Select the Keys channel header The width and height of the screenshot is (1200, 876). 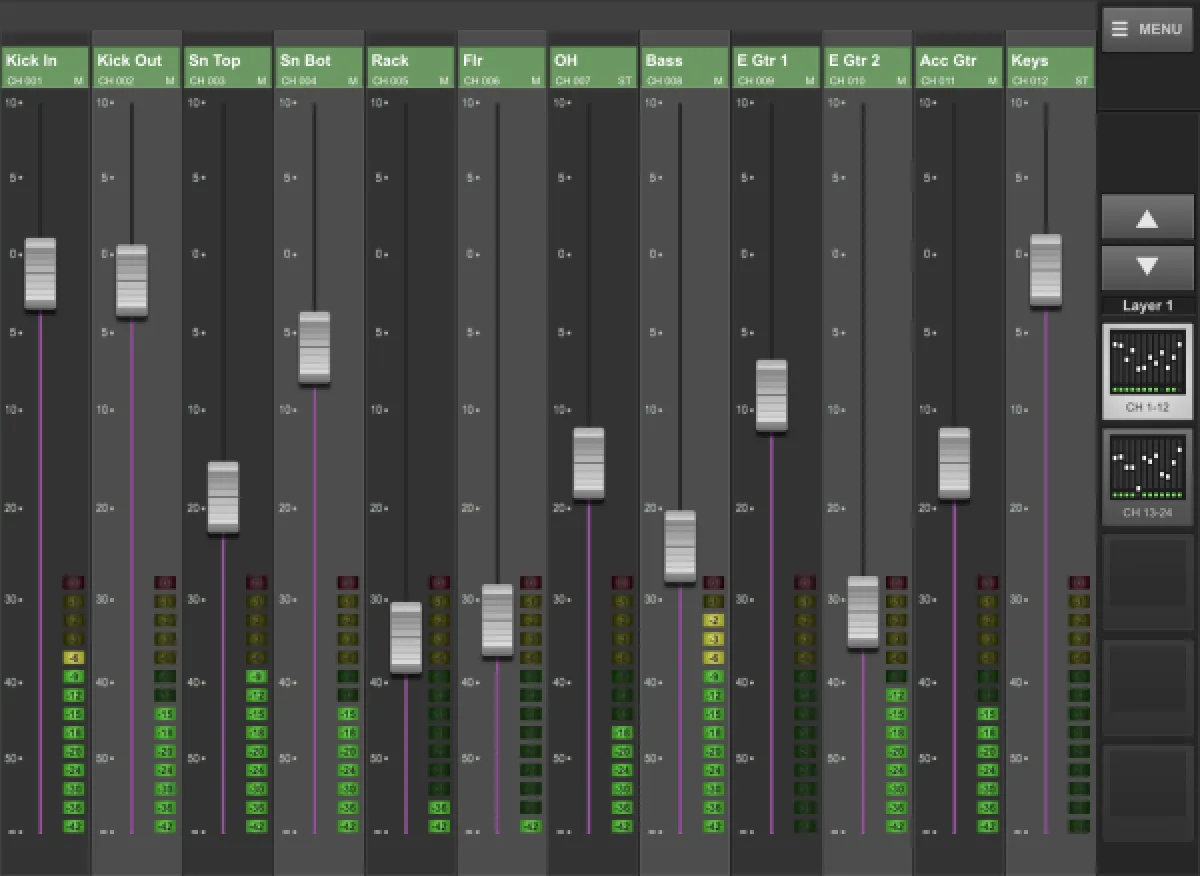point(1051,67)
